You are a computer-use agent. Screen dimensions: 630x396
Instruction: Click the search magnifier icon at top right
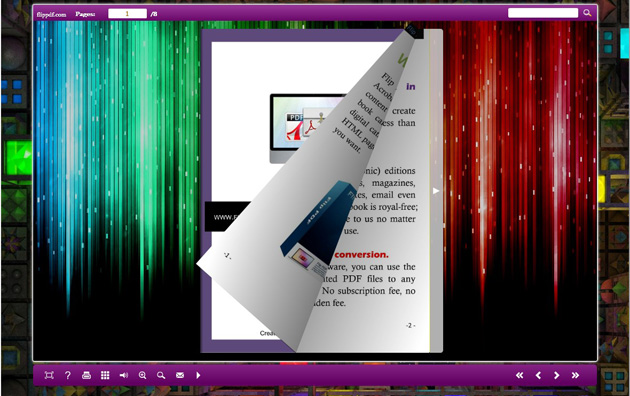point(587,13)
